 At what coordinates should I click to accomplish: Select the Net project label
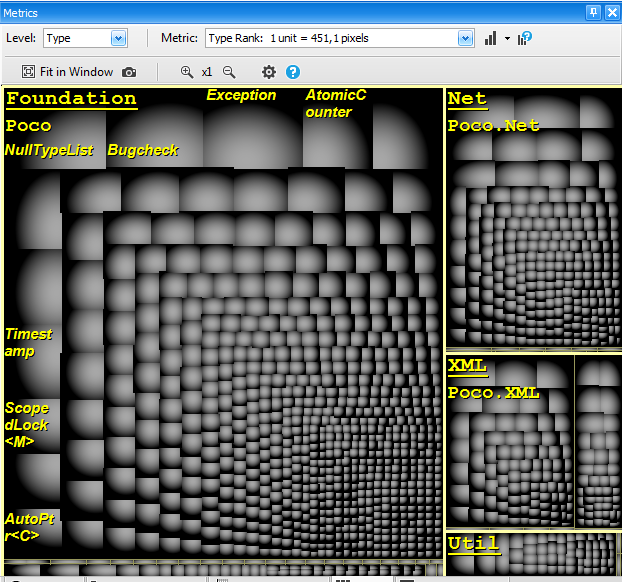tap(467, 99)
